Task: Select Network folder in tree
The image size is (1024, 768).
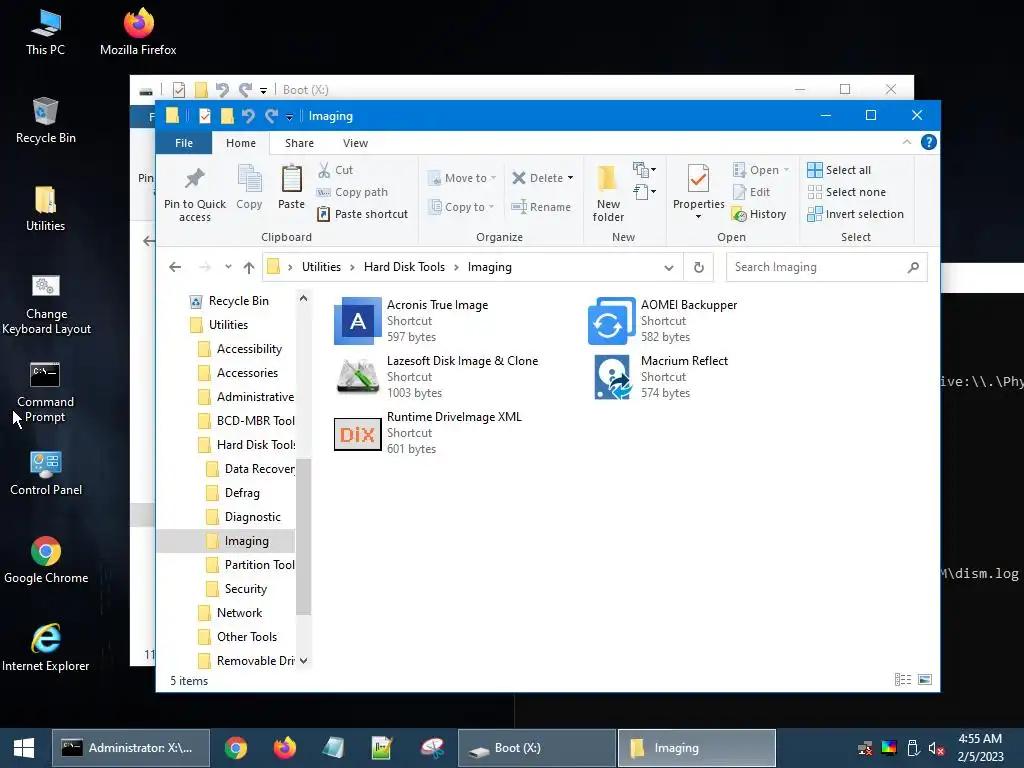Action: (x=230, y=613)
